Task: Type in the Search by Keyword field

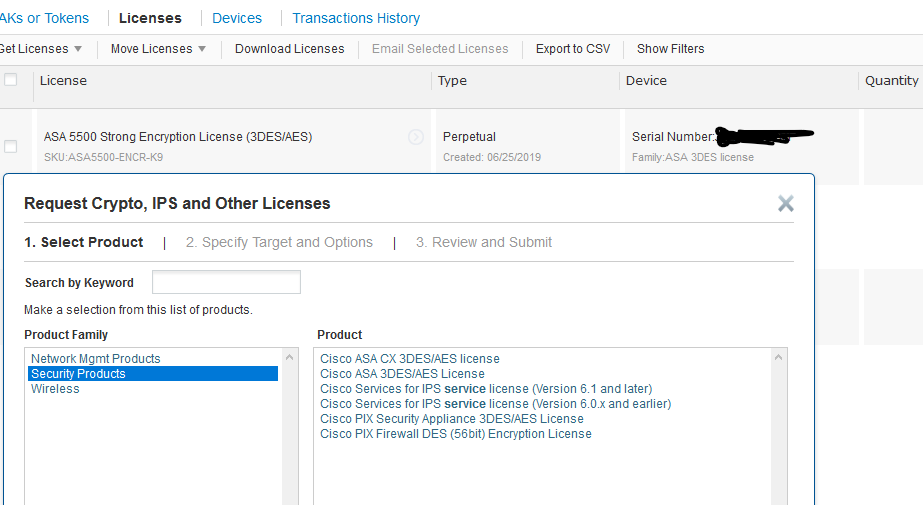Action: coord(226,282)
